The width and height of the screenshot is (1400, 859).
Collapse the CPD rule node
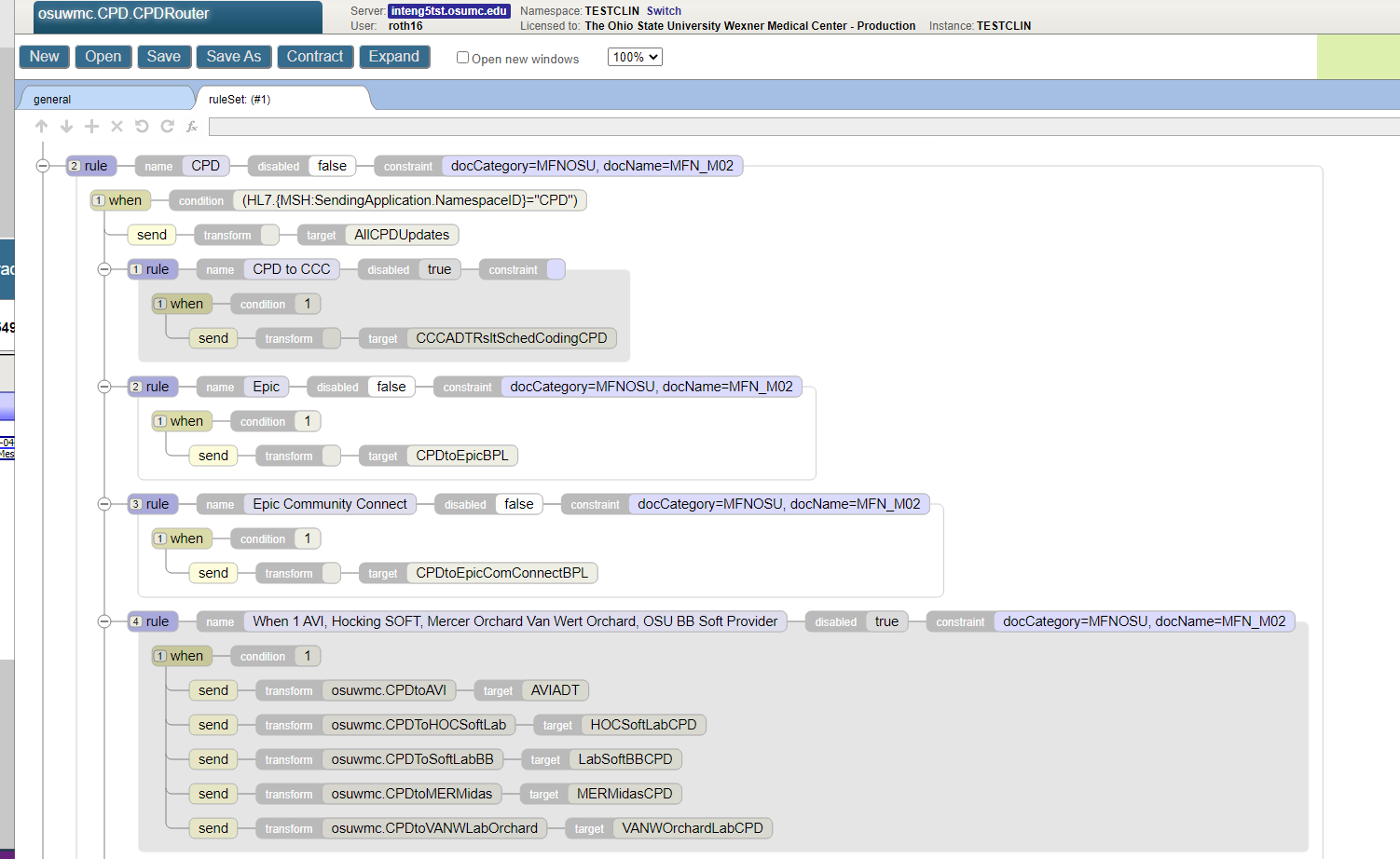[43, 166]
